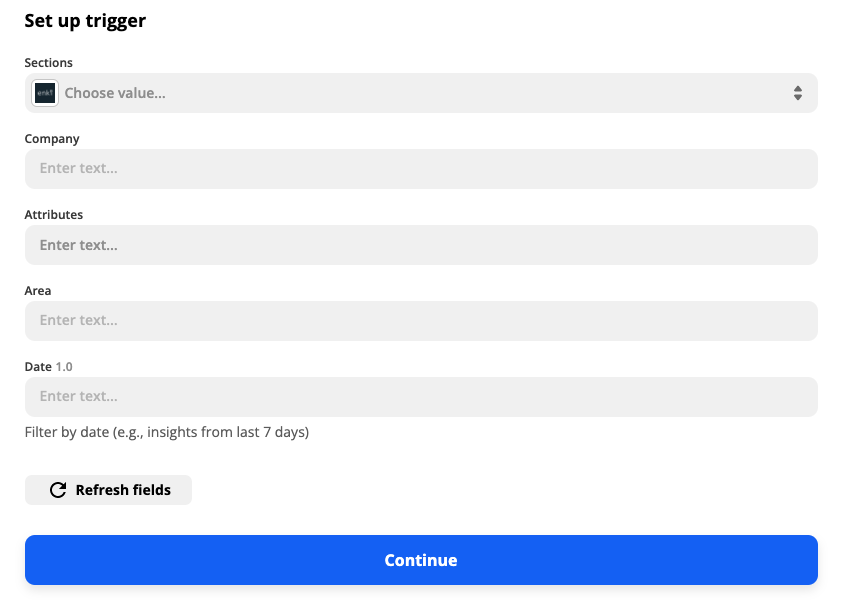Click the up-down arrows on Sections selector

(798, 93)
